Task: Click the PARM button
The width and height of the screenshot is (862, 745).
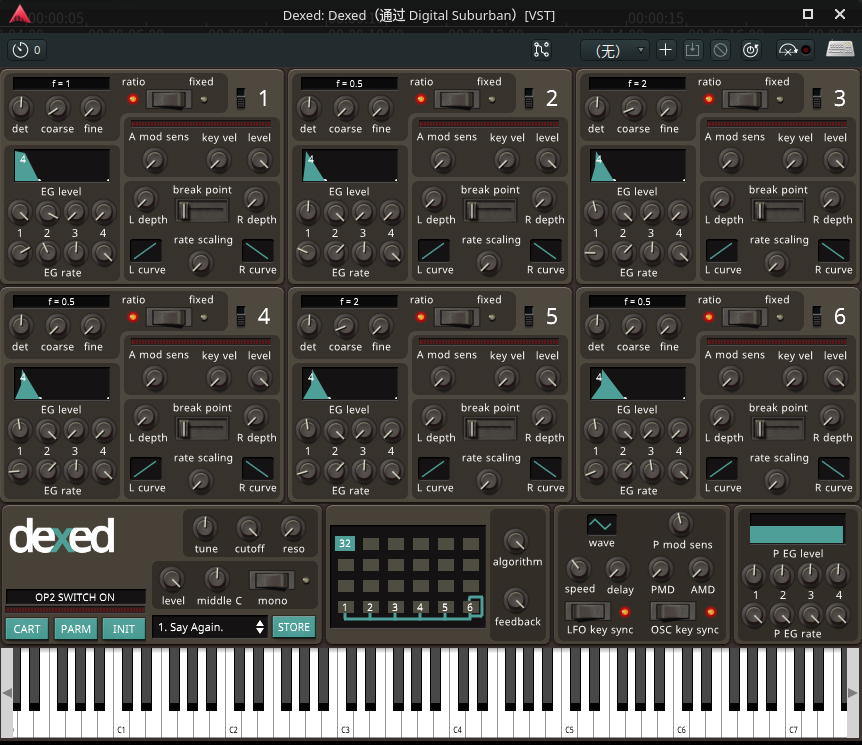Action: pyautogui.click(x=76, y=628)
